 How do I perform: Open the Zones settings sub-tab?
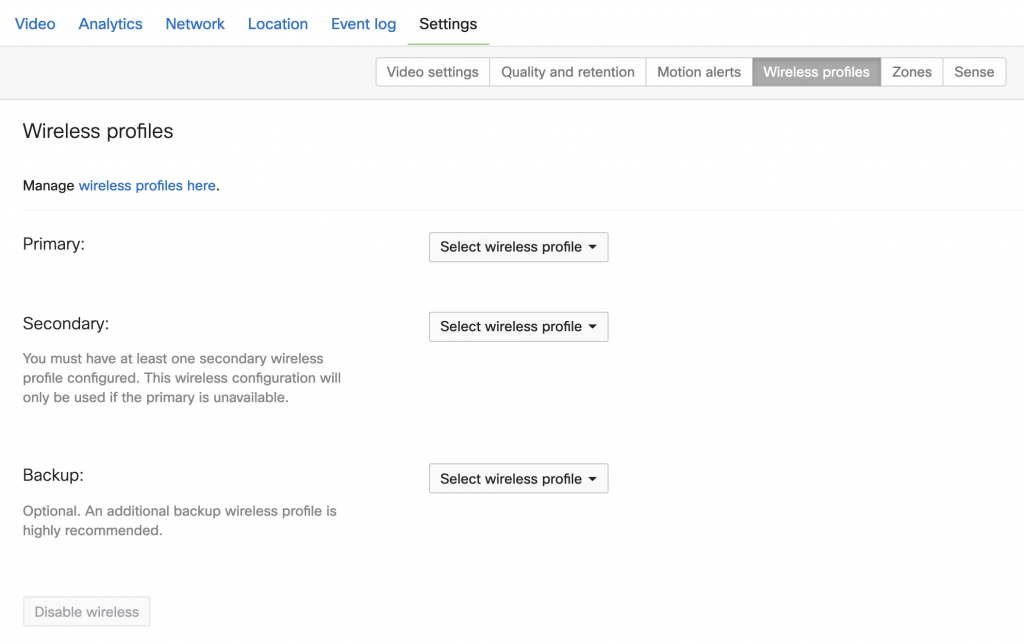911,72
